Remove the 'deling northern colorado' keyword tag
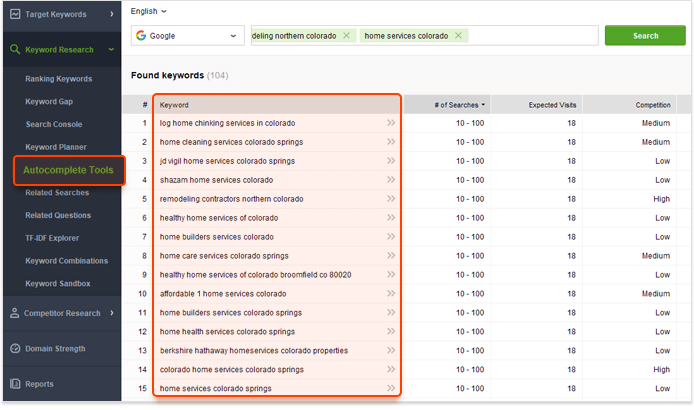Image resolution: width=694 pixels, height=410 pixels. (346, 36)
